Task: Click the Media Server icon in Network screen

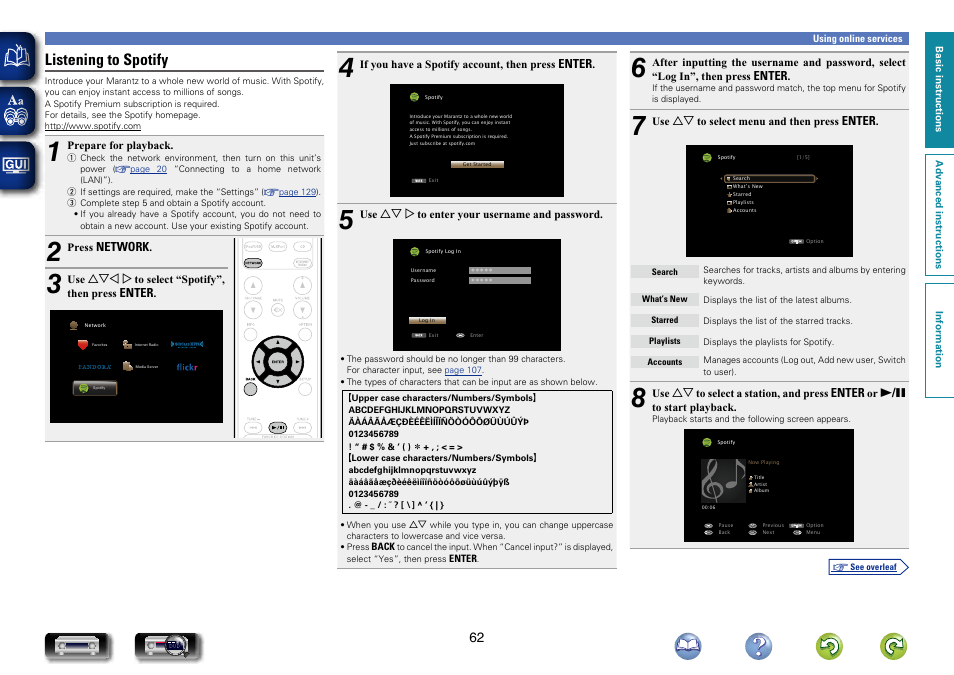Action: pos(128,366)
